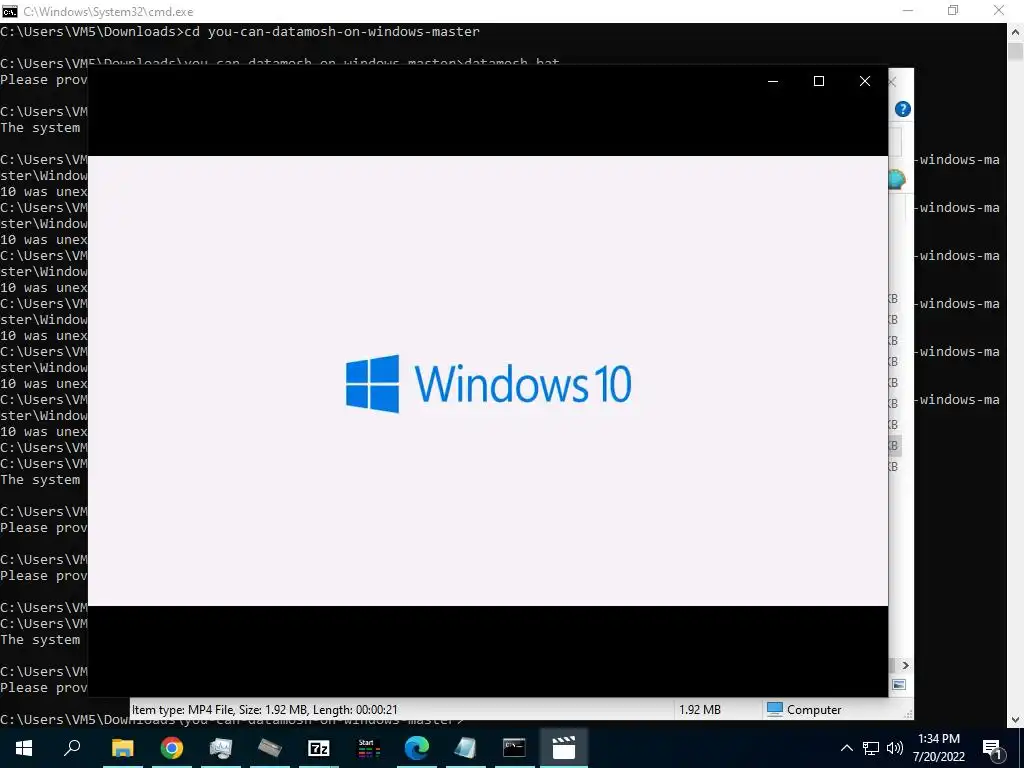The width and height of the screenshot is (1024, 768).
Task: Open the notification center icon
Action: [993, 749]
